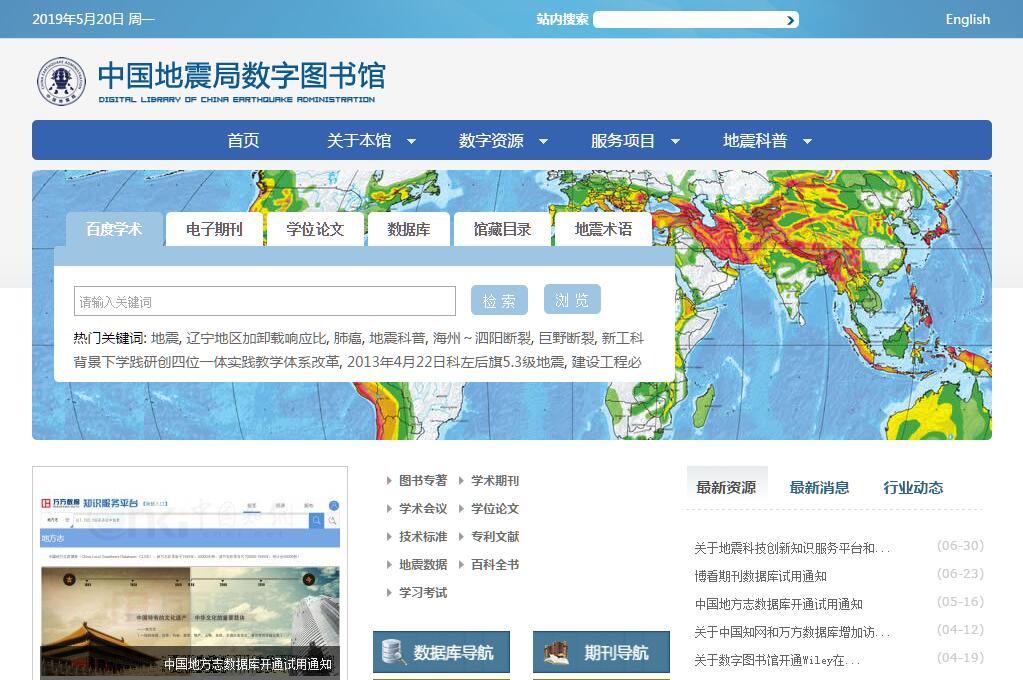Go to 首页 in the navigation bar

click(243, 141)
